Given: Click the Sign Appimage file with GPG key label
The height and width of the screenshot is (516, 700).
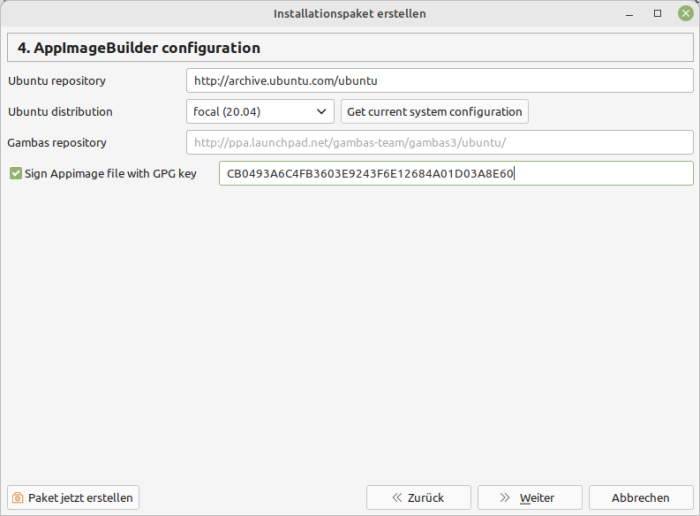Looking at the screenshot, I should [110, 174].
